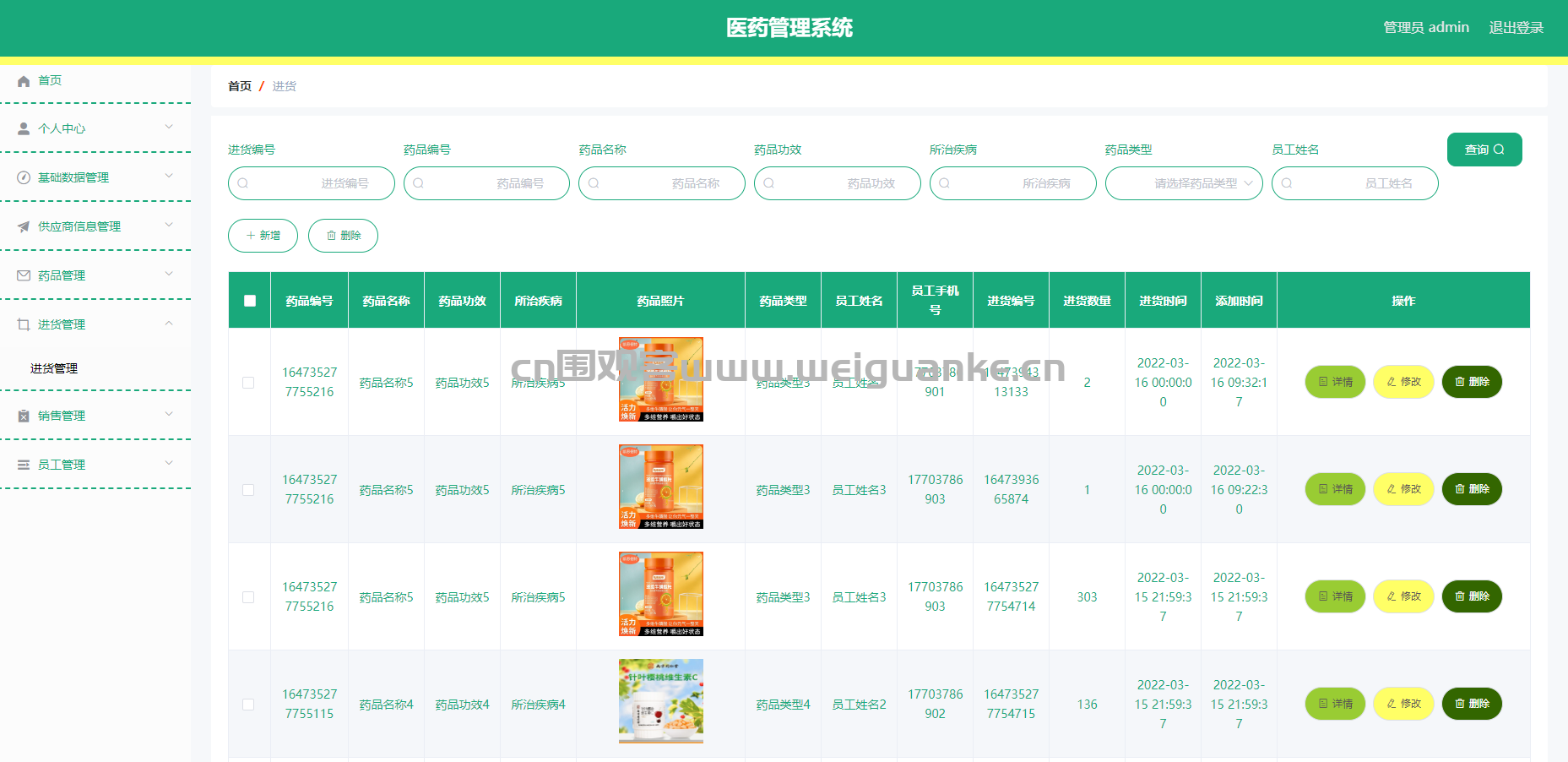Viewport: 1568px width, 762px height.
Task: Open the 请选择药品类型 dropdown
Action: click(1184, 183)
